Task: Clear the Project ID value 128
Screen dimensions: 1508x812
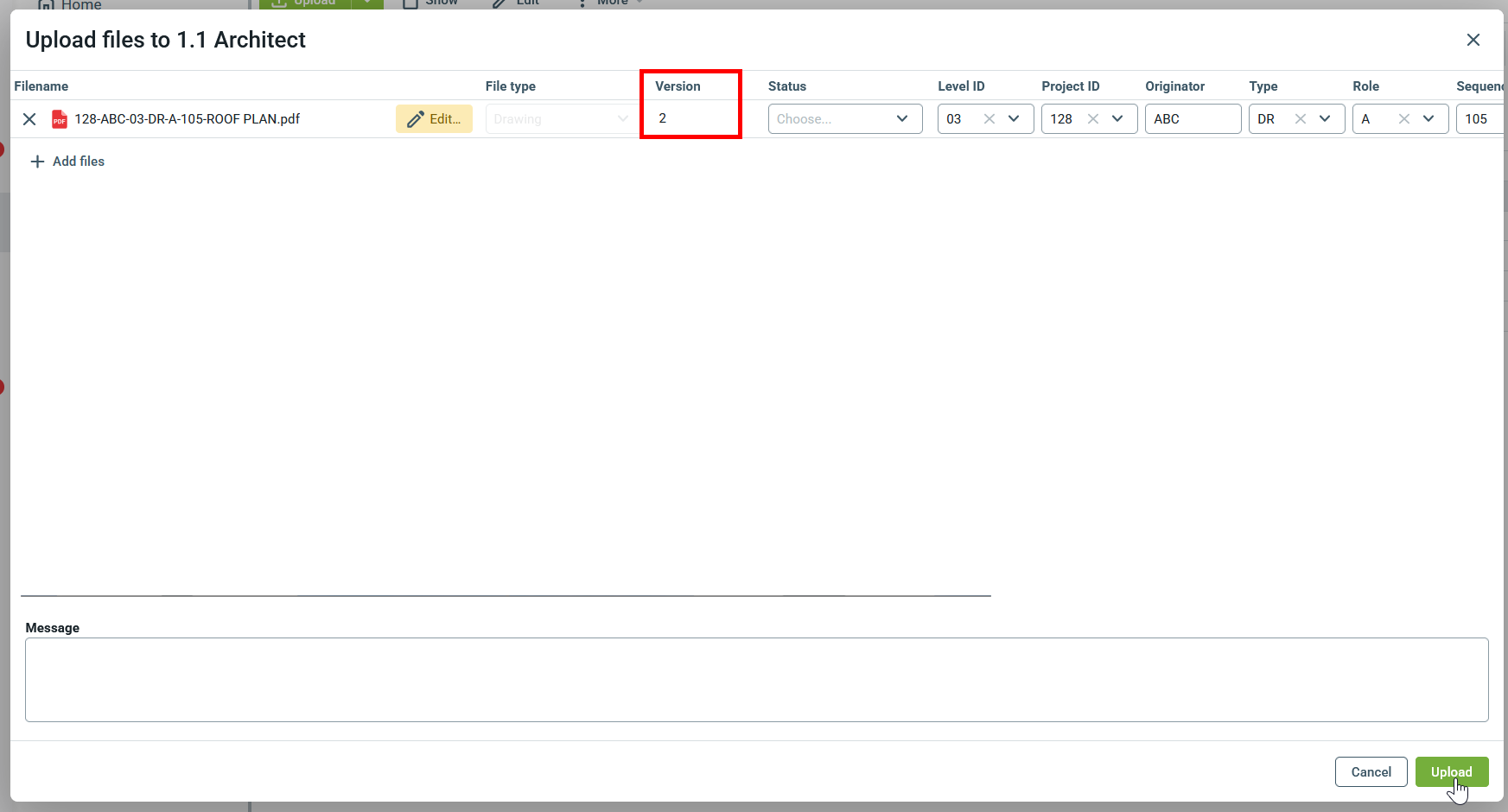Action: tap(1093, 119)
